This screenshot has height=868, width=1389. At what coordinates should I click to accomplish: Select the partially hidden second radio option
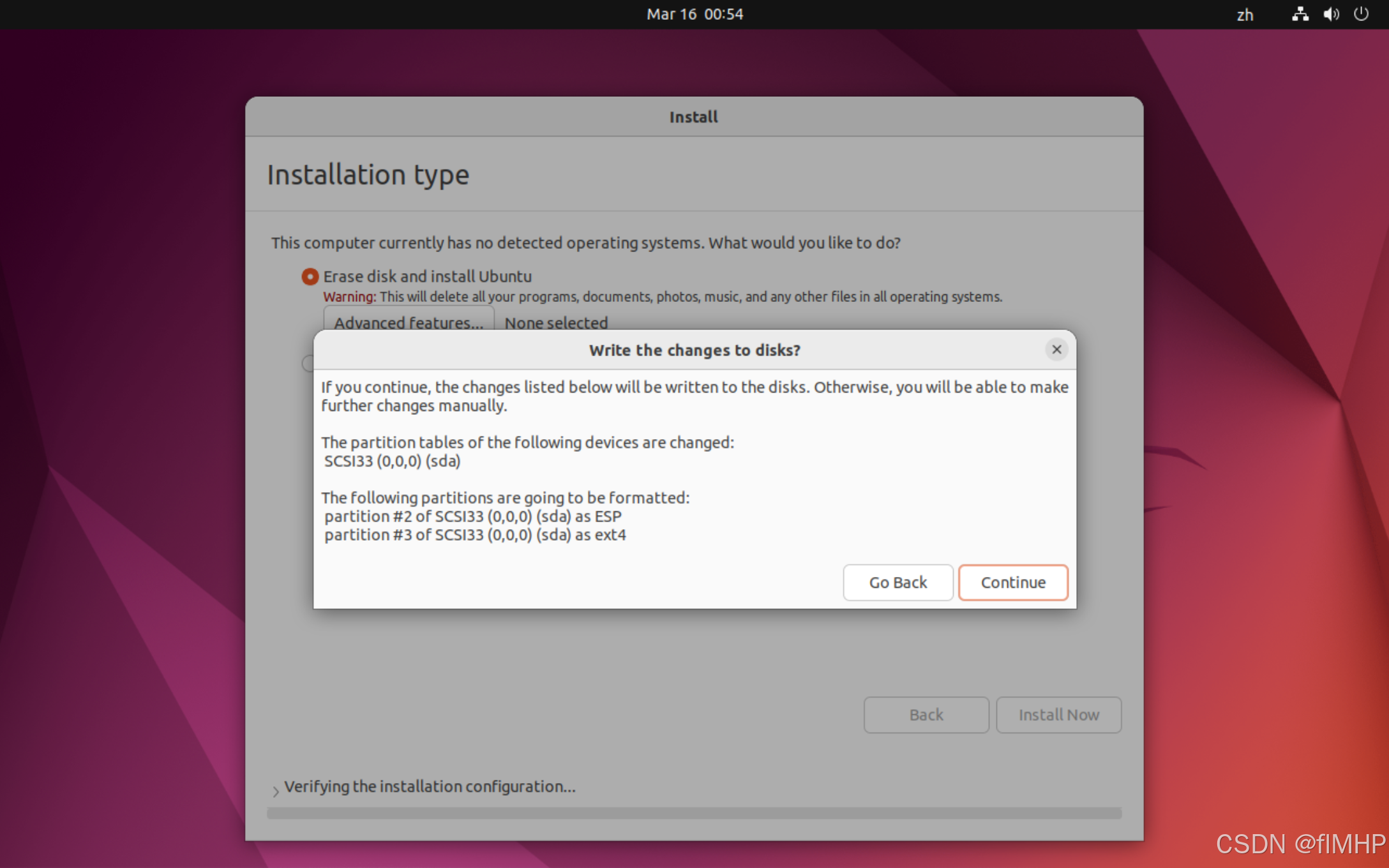point(307,363)
